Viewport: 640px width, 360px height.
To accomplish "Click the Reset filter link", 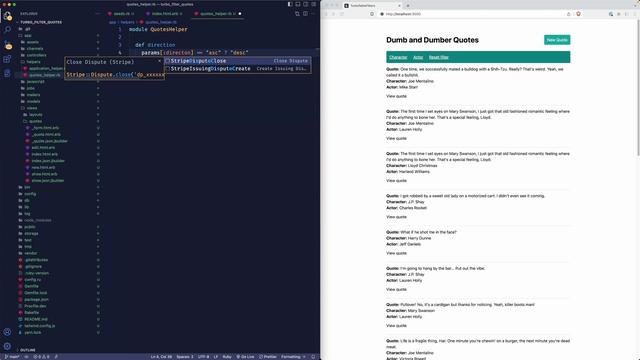I will coord(438,57).
